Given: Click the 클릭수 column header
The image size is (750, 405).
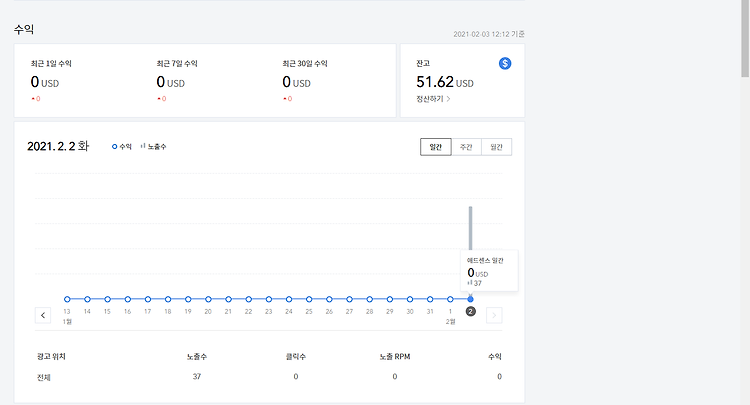Looking at the screenshot, I should pos(296,357).
